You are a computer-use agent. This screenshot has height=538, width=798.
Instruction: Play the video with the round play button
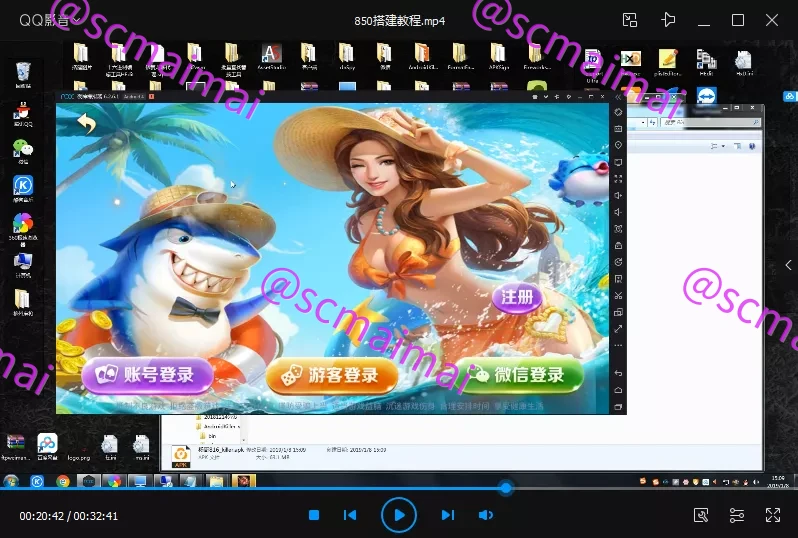click(398, 515)
